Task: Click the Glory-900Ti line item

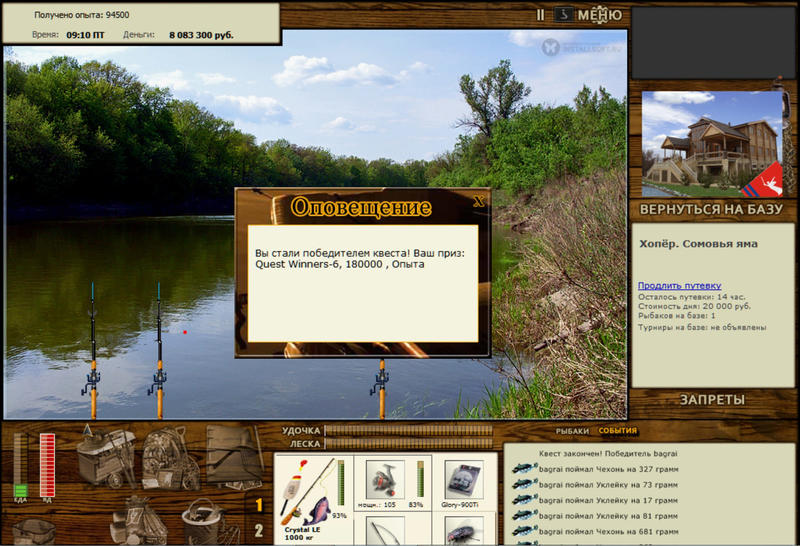Action: 463,480
